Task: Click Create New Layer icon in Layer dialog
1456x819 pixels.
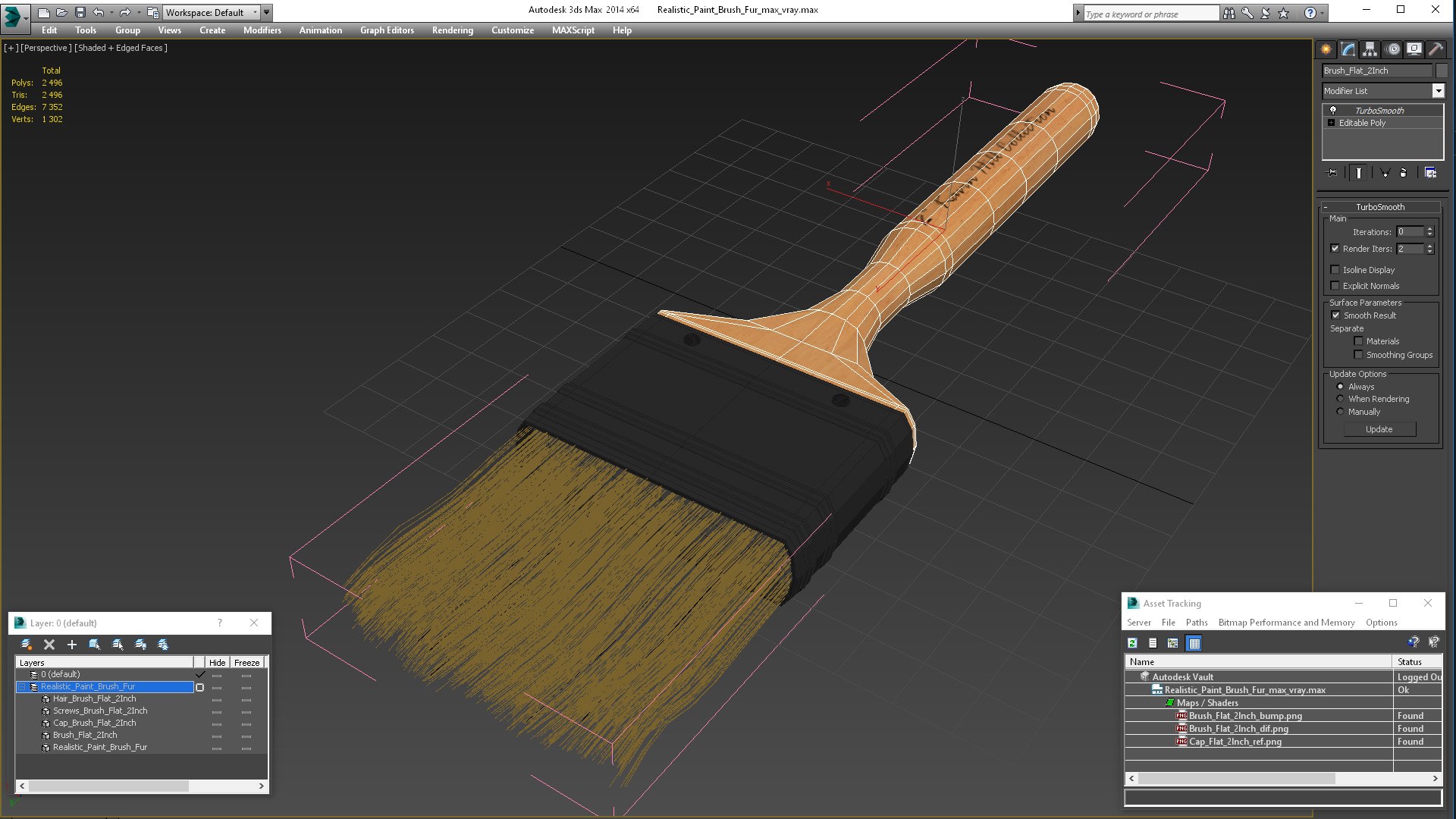Action: 27,644
